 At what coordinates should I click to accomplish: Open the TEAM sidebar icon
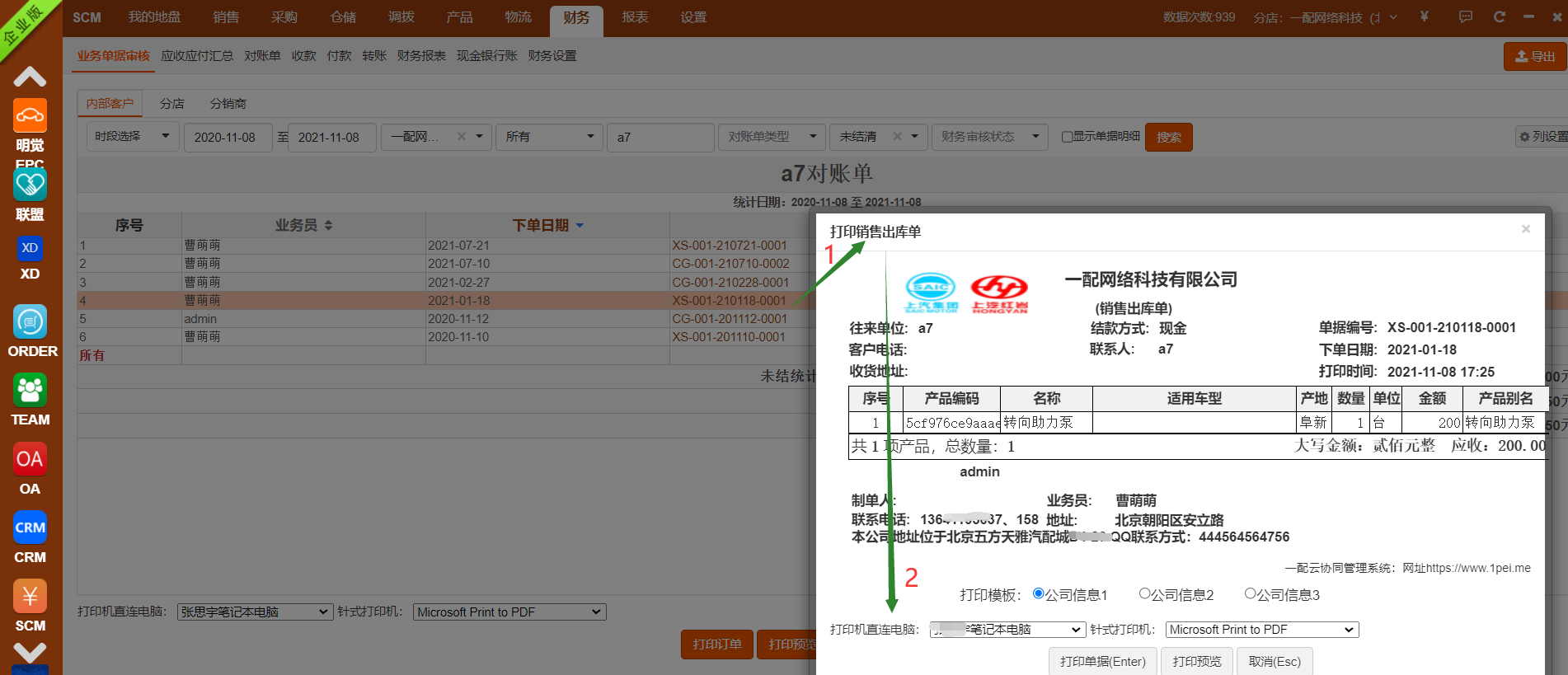point(31,391)
